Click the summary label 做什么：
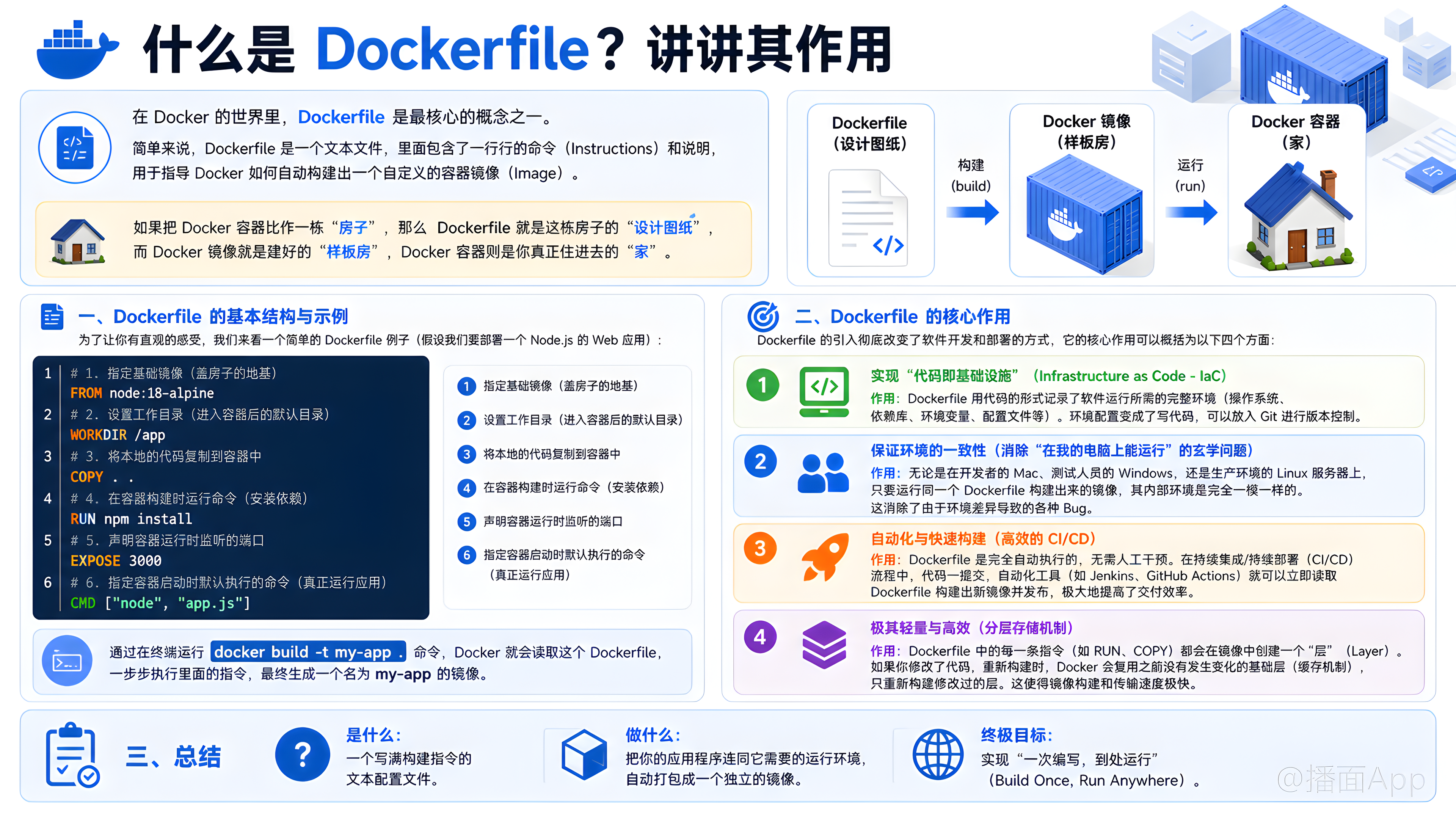The width and height of the screenshot is (1456, 819). pos(653,735)
